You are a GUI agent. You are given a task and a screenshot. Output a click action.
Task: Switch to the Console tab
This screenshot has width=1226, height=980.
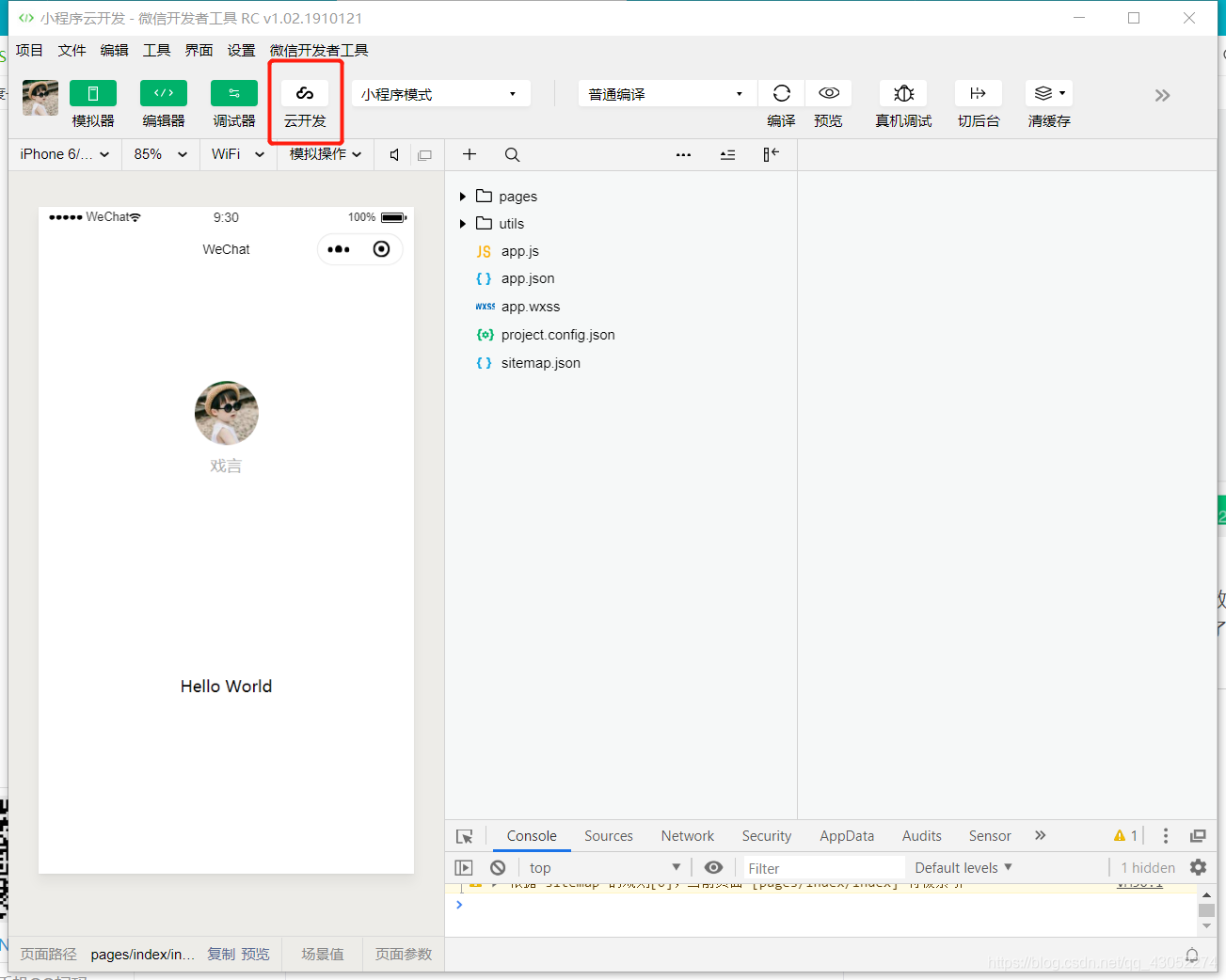[x=532, y=836]
